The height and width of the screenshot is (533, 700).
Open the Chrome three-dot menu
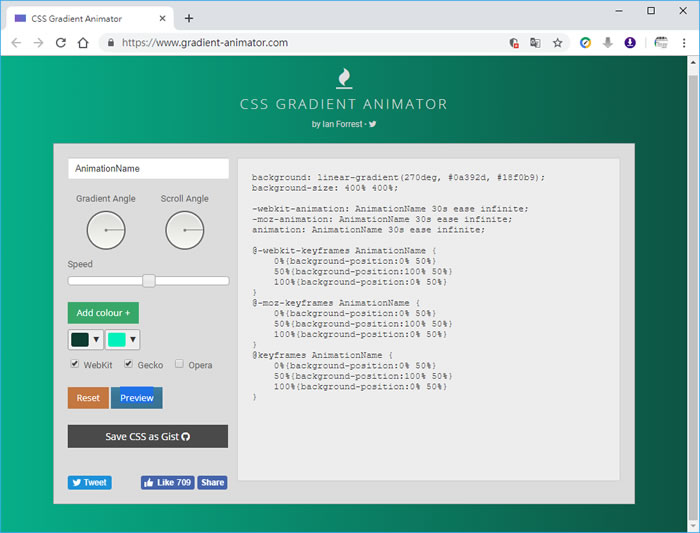click(684, 43)
